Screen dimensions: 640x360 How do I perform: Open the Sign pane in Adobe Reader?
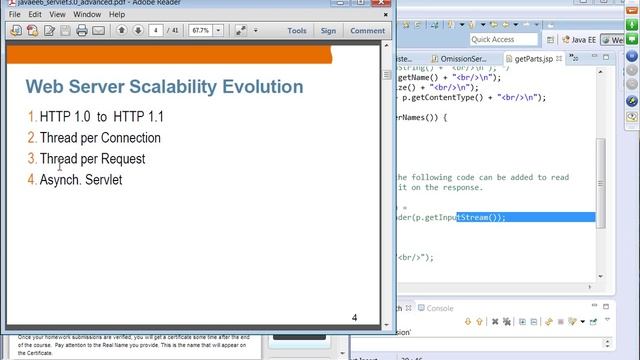tap(328, 31)
